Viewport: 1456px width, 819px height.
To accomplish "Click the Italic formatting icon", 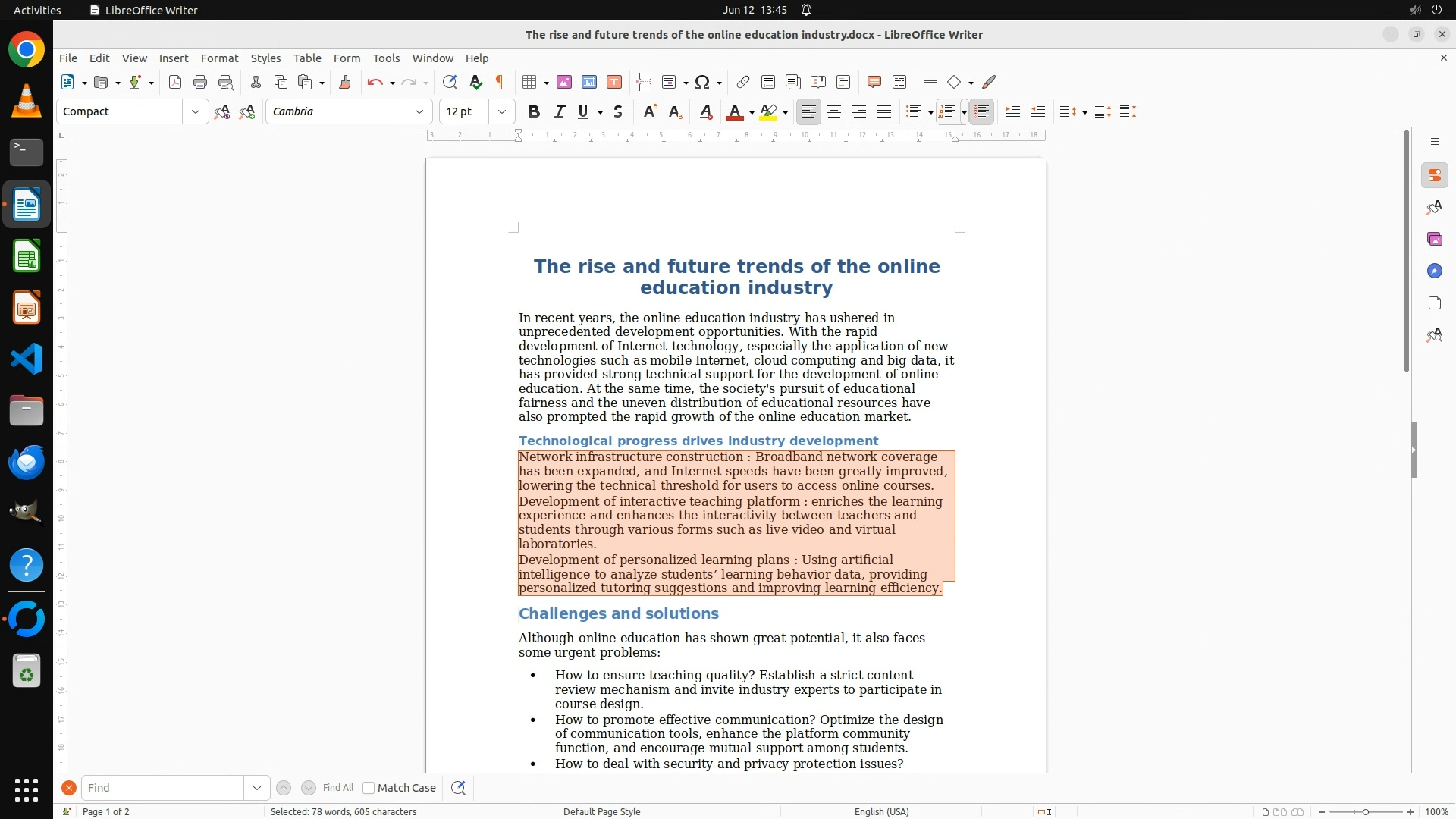I will 559,111.
